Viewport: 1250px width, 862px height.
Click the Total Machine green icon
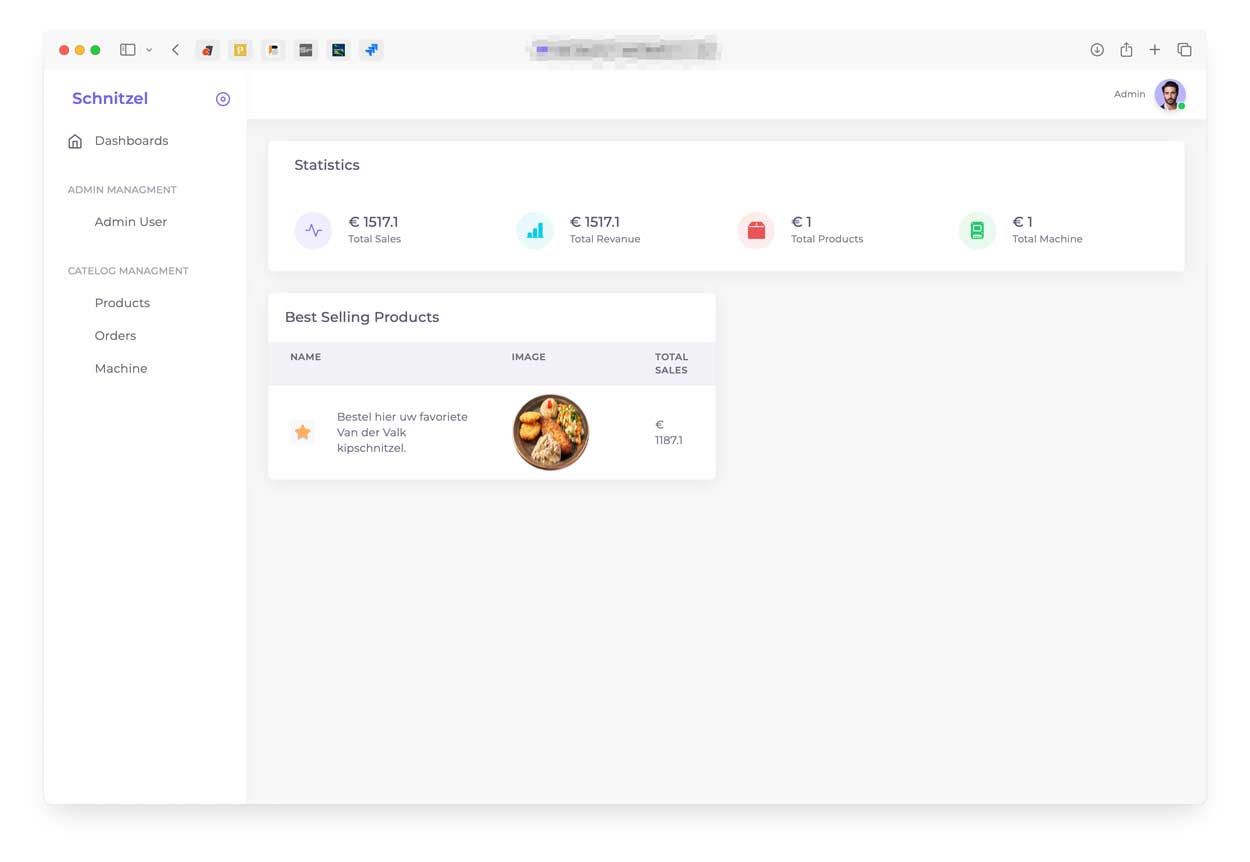[x=977, y=230]
